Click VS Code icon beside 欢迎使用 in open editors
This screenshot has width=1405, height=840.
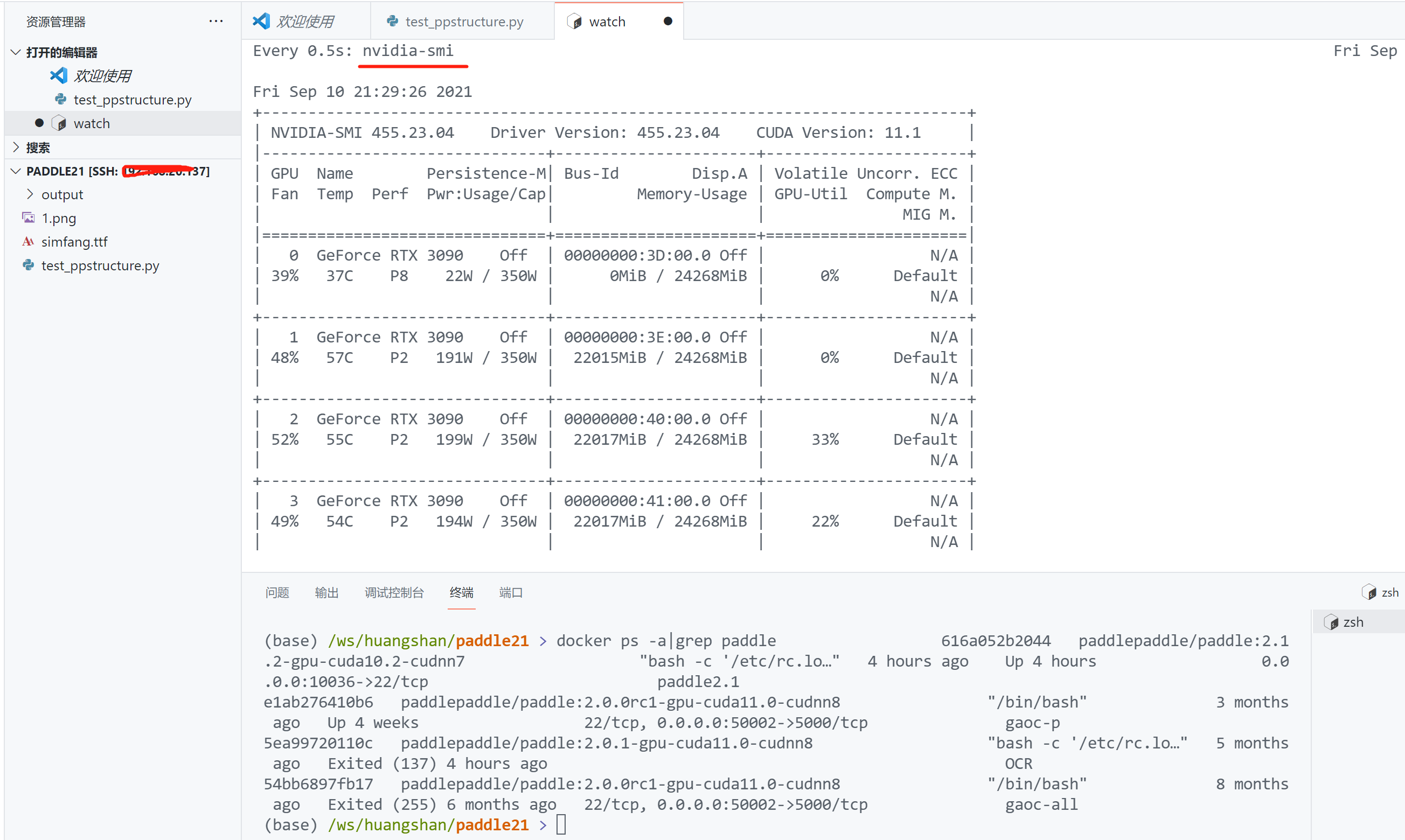click(x=59, y=75)
